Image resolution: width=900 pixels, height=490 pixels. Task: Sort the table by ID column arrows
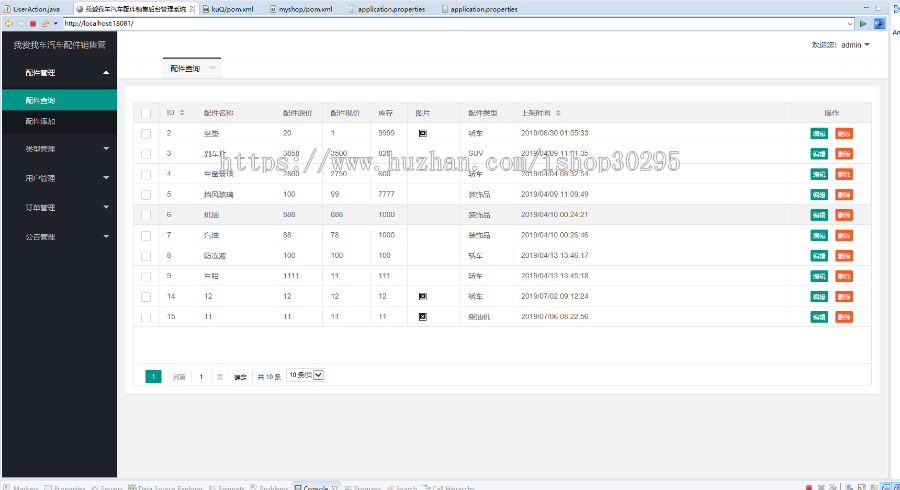(182, 113)
